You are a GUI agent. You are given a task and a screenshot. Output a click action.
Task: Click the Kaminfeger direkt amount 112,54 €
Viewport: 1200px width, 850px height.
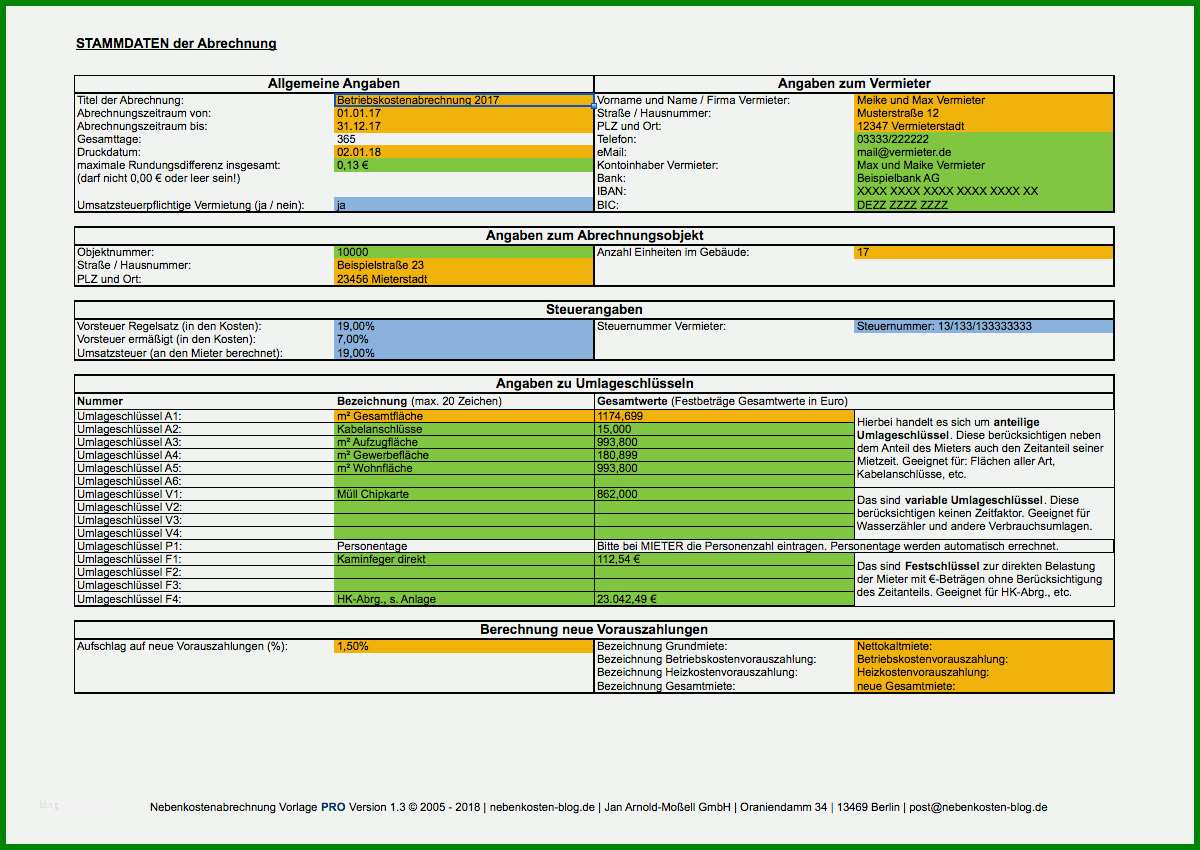click(x=724, y=560)
